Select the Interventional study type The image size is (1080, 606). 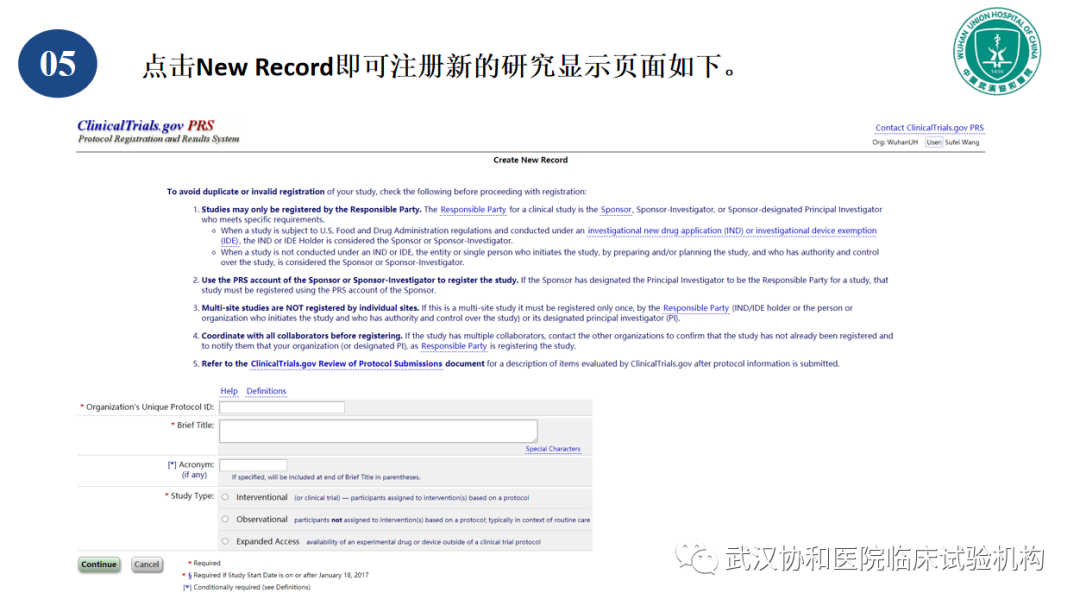tap(225, 497)
